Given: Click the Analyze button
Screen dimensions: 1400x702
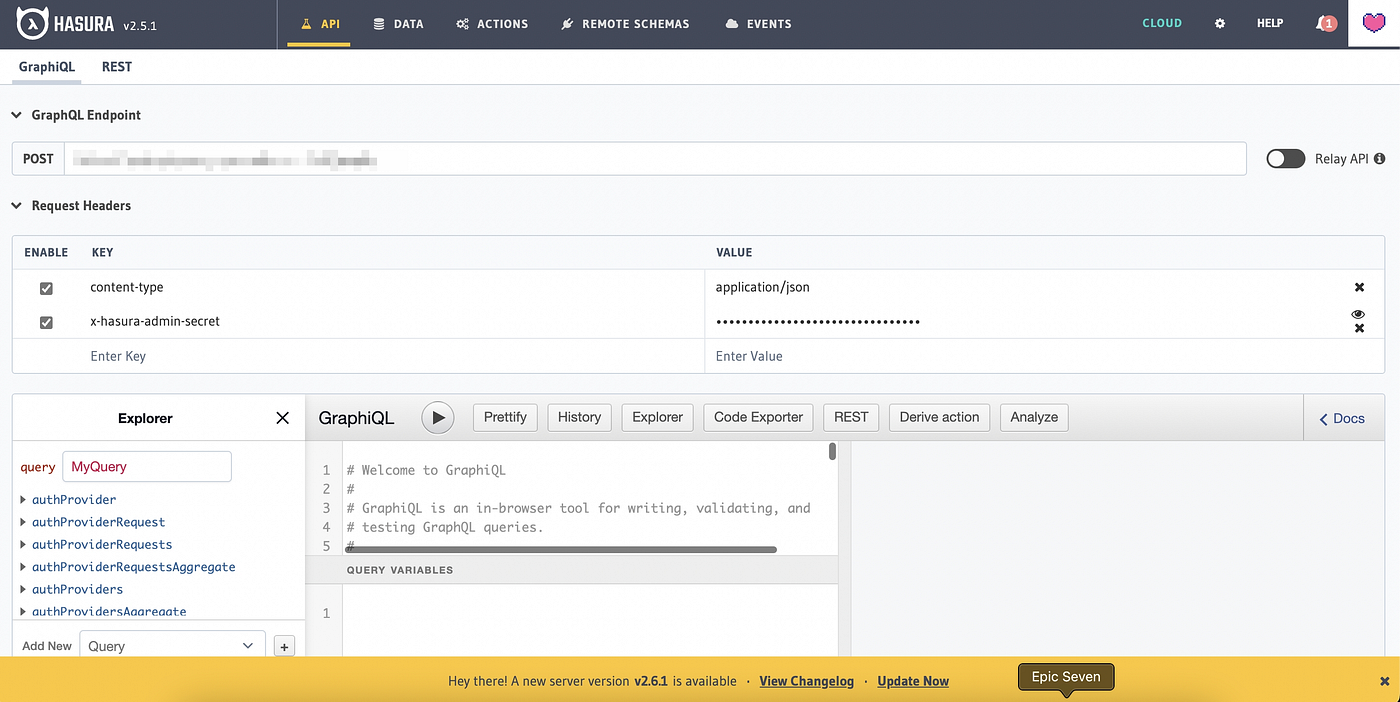Looking at the screenshot, I should [1034, 417].
